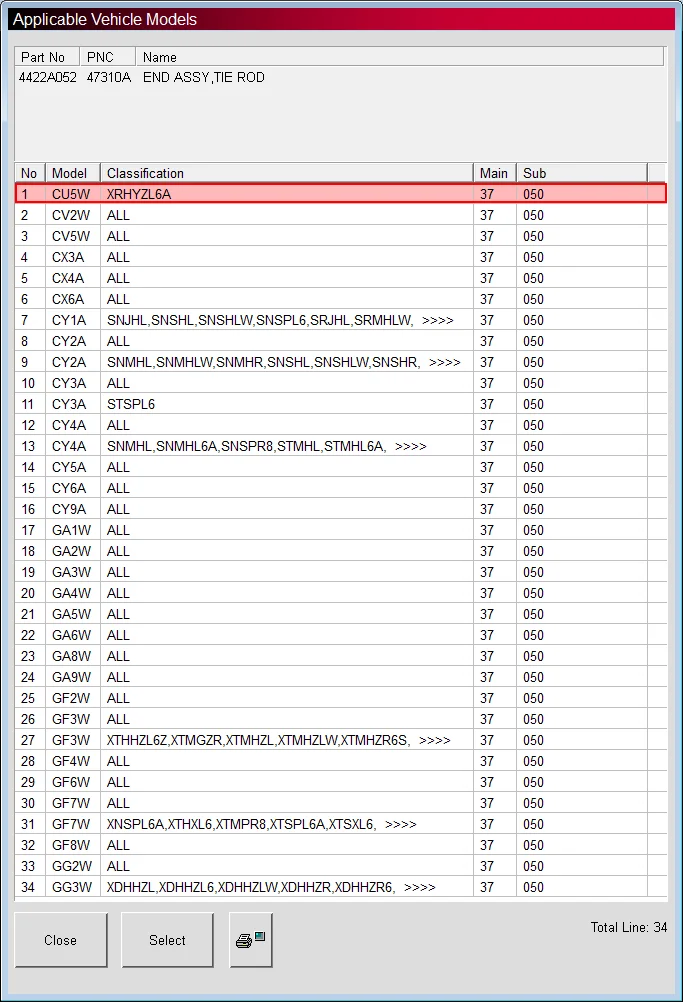The image size is (683, 1002).
Task: Select part number 4422A052
Action: click(48, 77)
